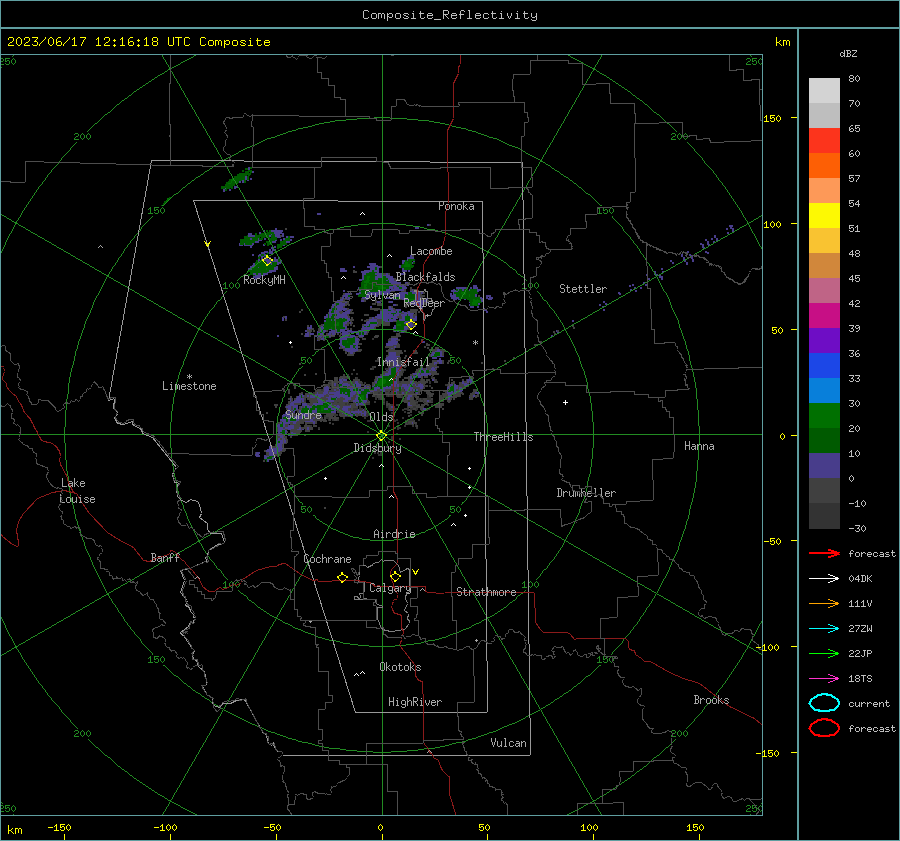Click the yellow diamond marker above Calgary

pos(395,576)
